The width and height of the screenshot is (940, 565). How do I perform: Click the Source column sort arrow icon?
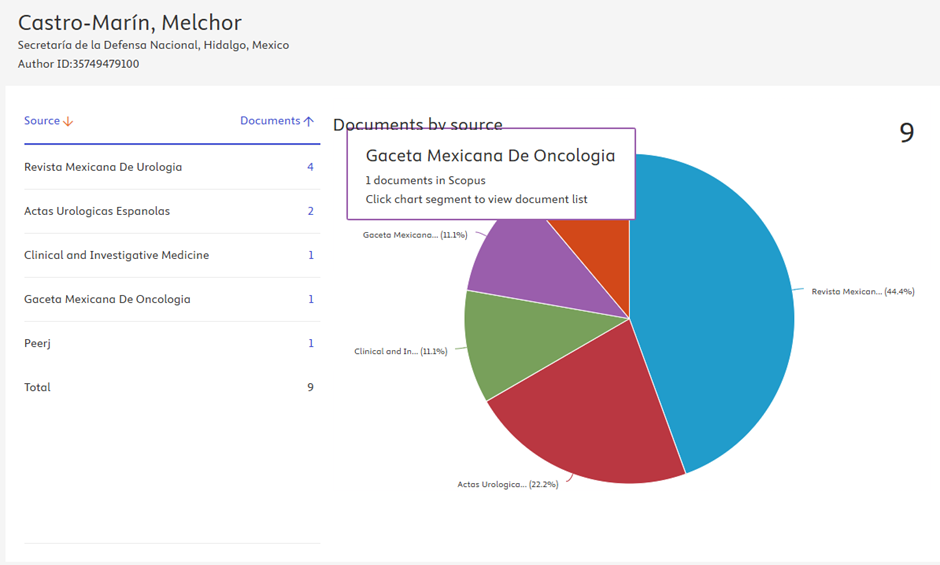[x=69, y=121]
